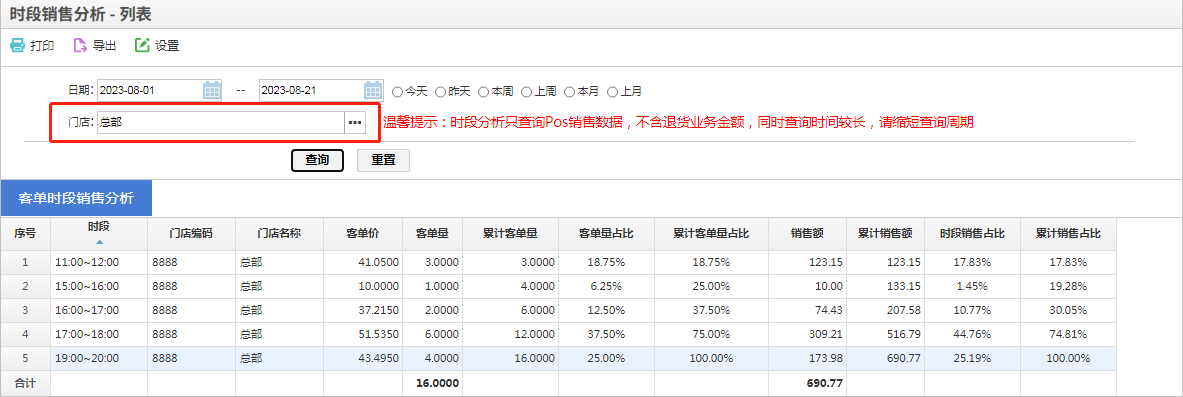The image size is (1183, 397).
Task: Click the export icon for 导出
Action: point(80,45)
